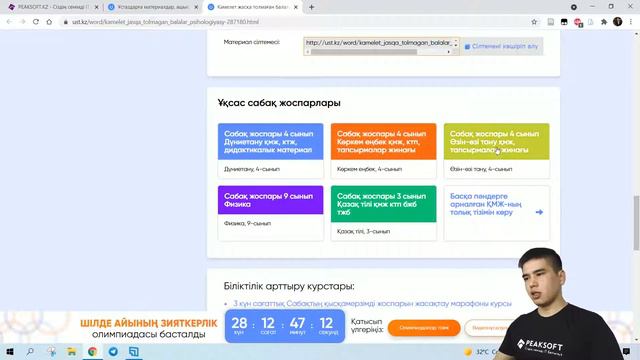Click the Біліктілік арттыру курстары heading
The height and width of the screenshot is (360, 640).
point(289,286)
